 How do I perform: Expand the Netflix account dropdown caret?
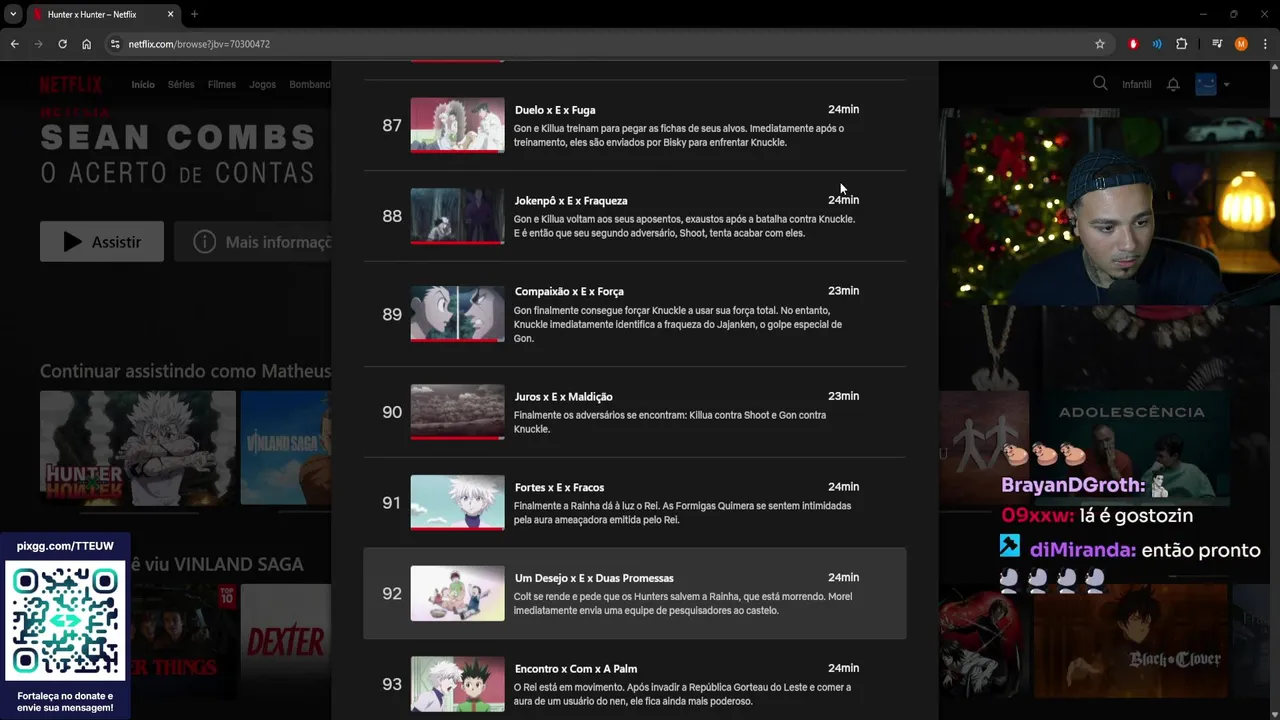(x=1226, y=85)
